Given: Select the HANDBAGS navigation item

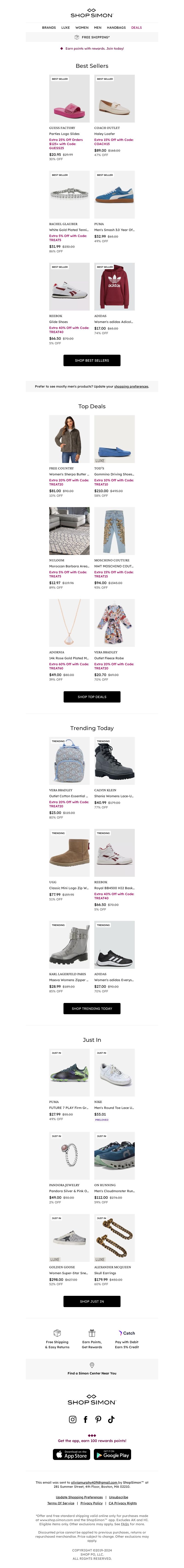Looking at the screenshot, I should (116, 27).
